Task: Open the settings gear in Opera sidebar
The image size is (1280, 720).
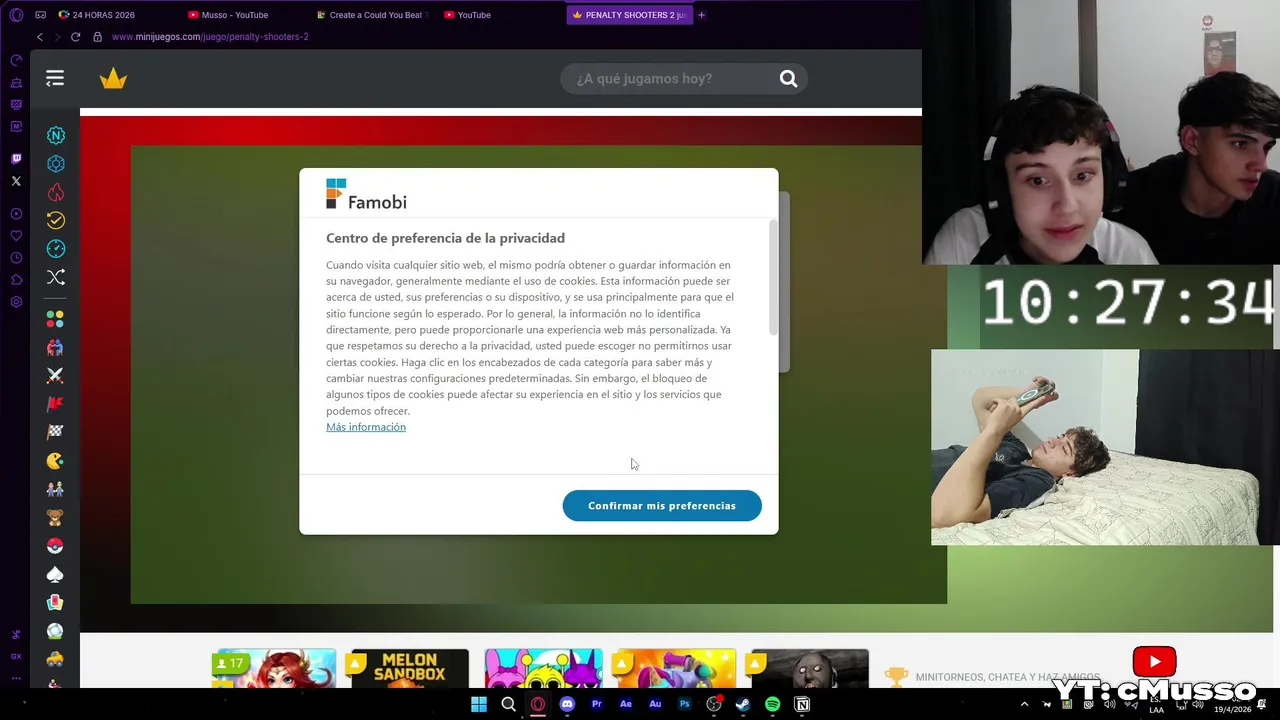Action: tap(16, 302)
